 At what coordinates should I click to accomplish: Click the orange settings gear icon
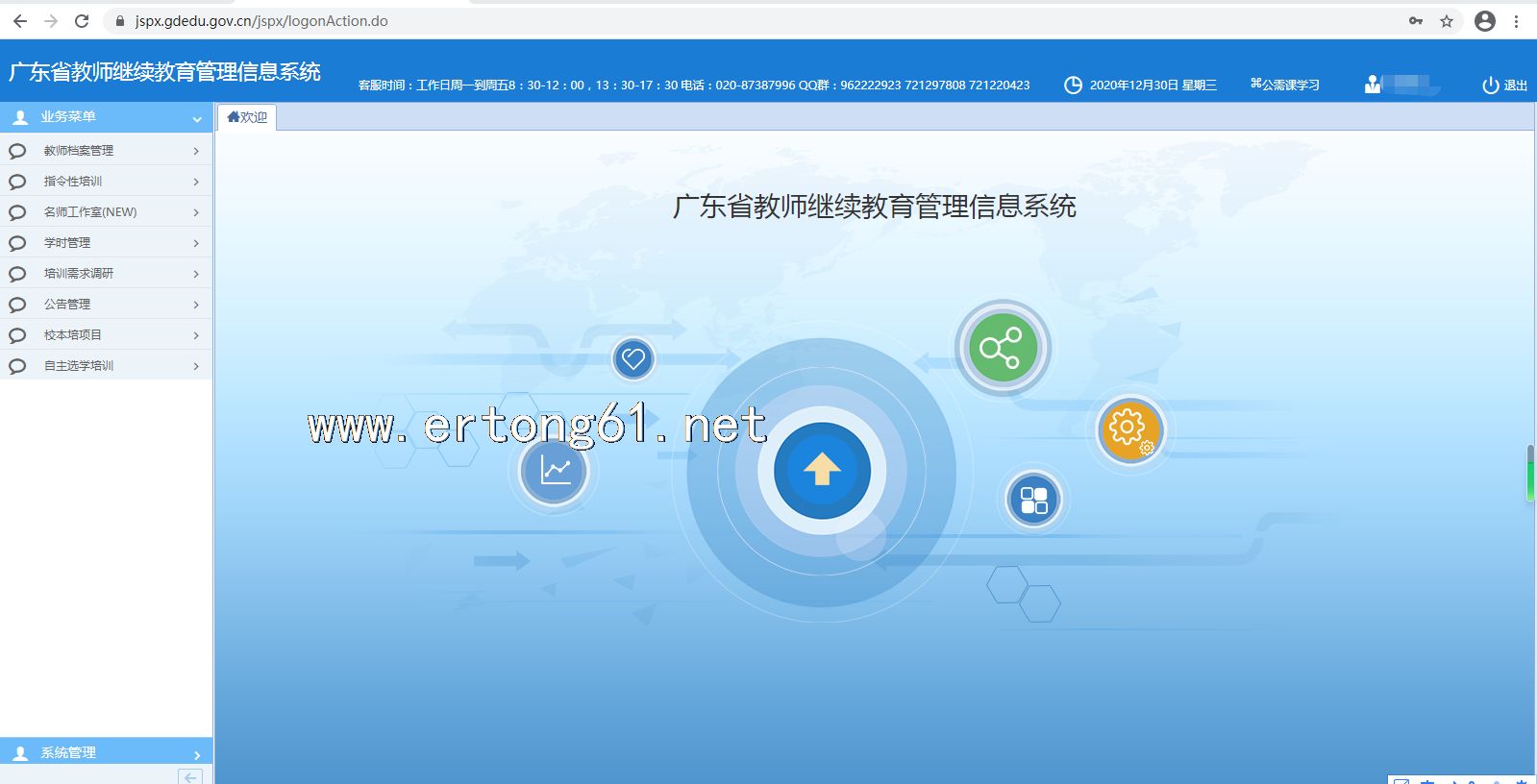tap(1129, 429)
